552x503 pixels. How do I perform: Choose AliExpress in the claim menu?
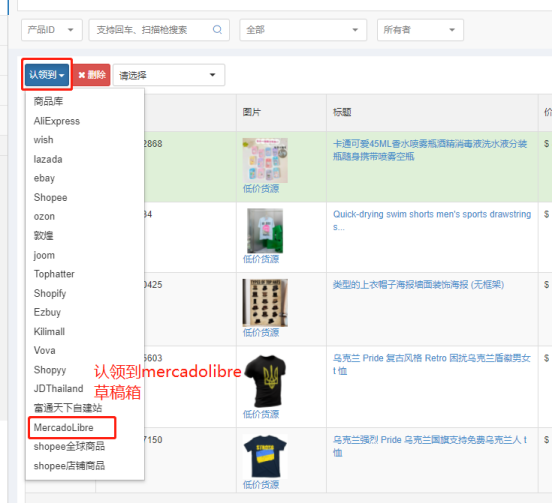point(57,121)
